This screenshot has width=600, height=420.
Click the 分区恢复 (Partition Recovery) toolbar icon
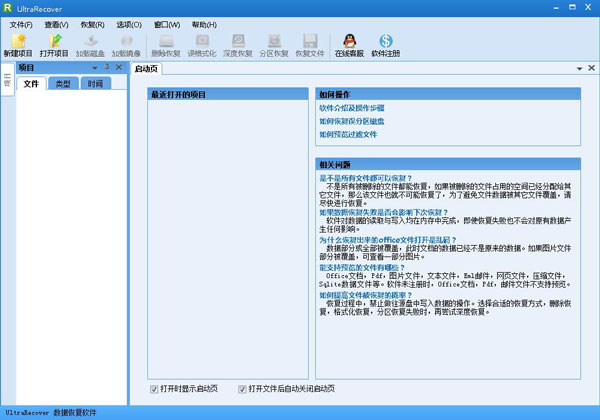[x=273, y=41]
